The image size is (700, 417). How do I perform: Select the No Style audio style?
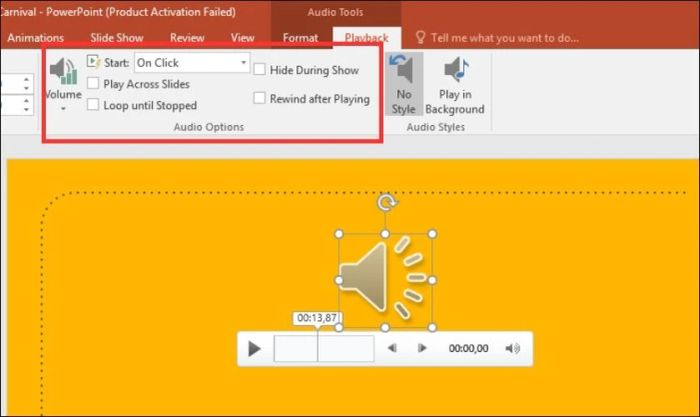click(404, 85)
